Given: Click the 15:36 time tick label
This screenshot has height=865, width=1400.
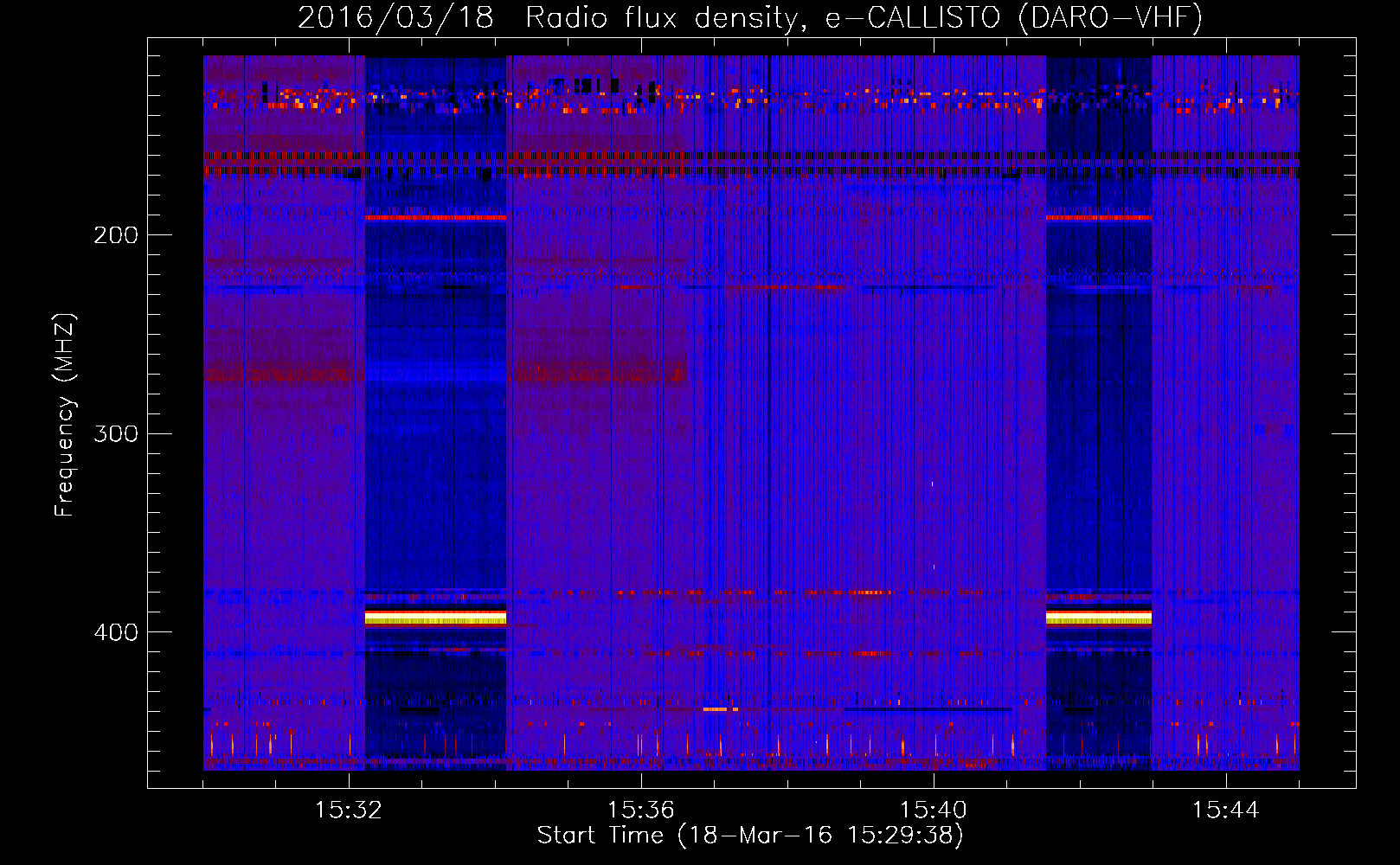Looking at the screenshot, I should point(641,811).
